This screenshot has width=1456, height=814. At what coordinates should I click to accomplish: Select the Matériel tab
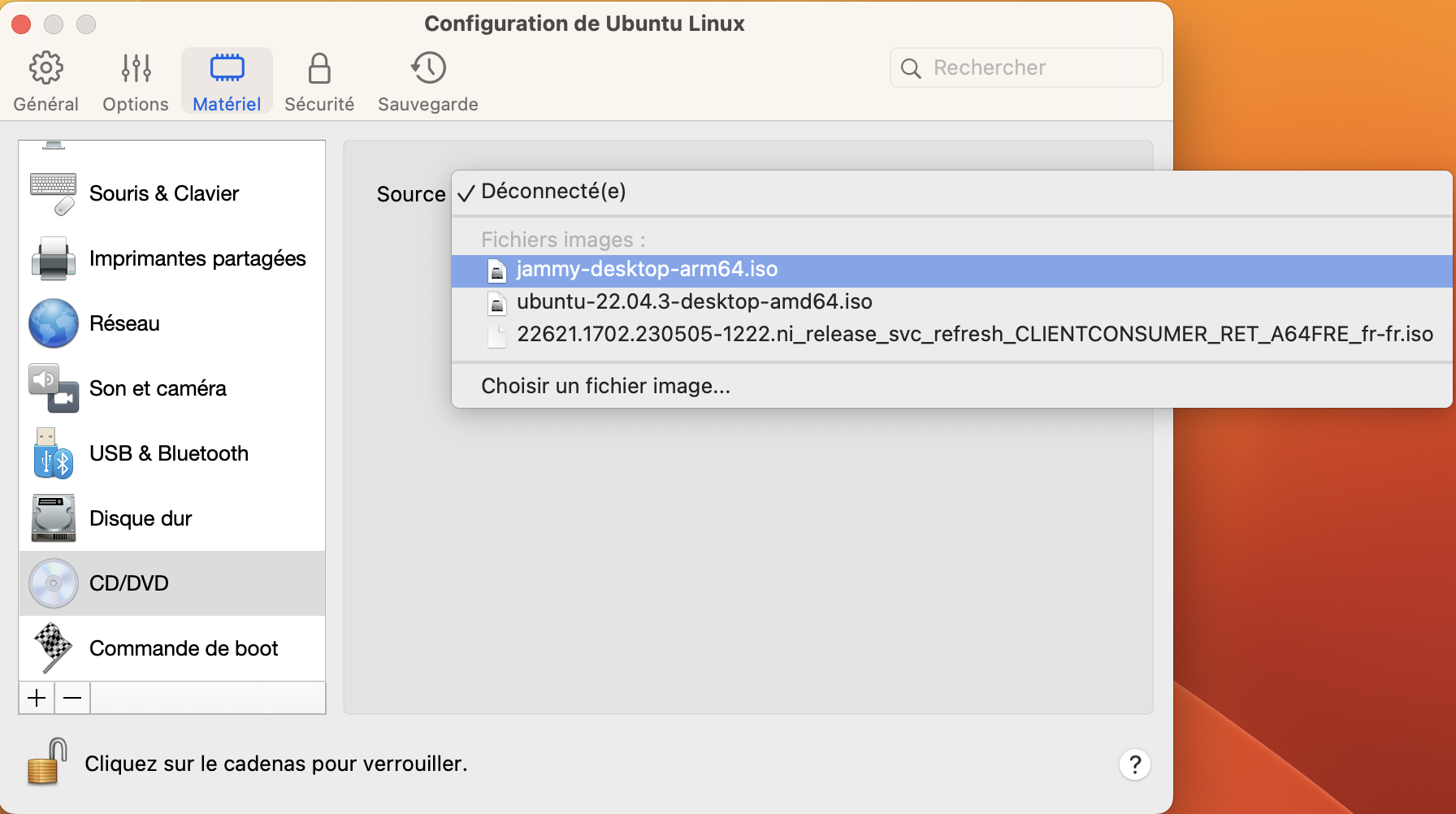[x=227, y=81]
